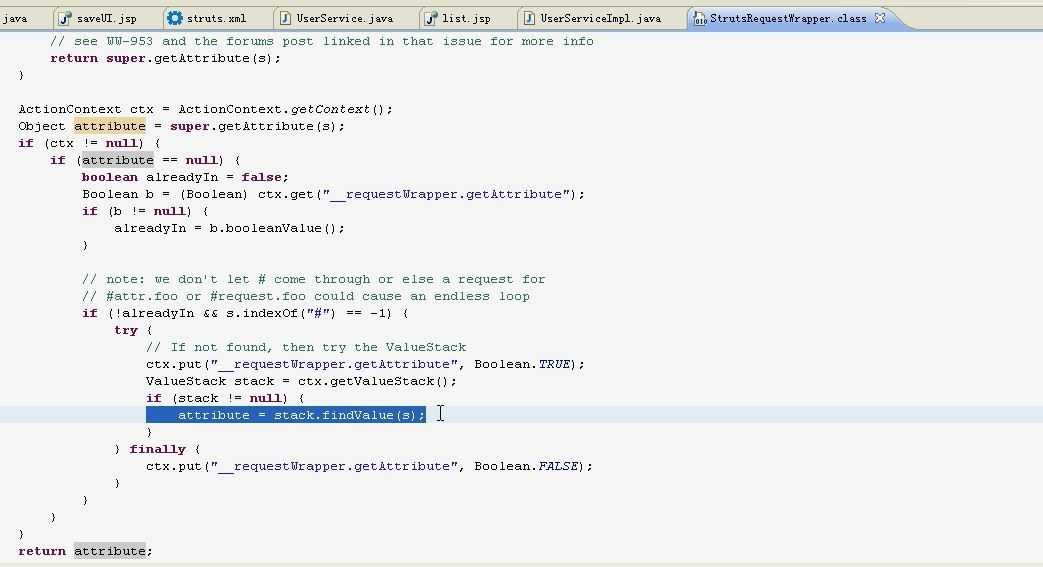
Task: Click the 'finally' keyword
Action: (x=157, y=449)
